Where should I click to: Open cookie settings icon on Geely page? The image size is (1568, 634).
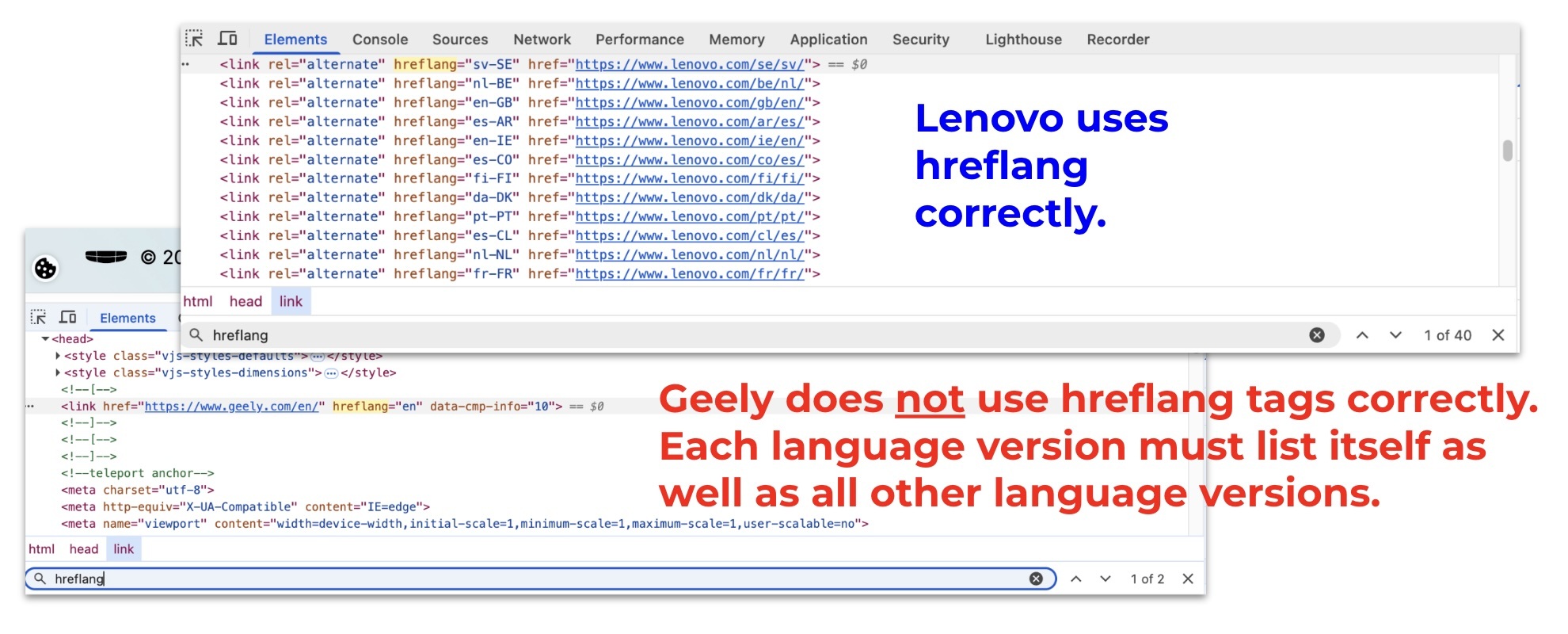45,269
